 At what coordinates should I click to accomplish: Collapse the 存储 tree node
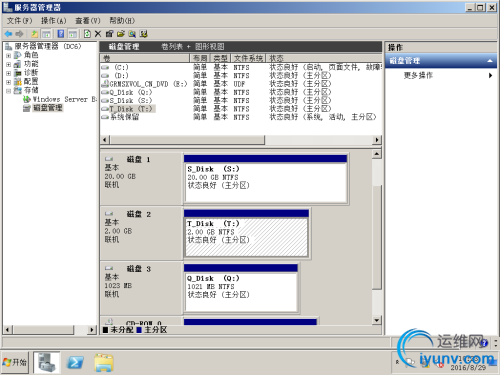(9, 91)
